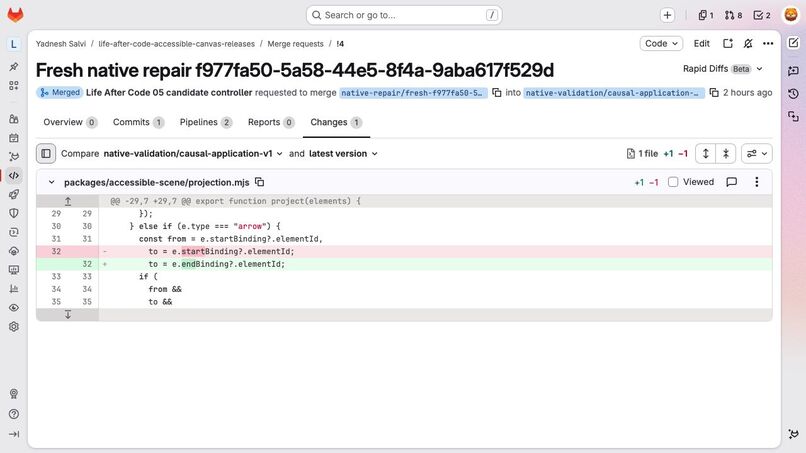
Task: Open Yadnesh Salvi breadcrumb link
Action: (61, 44)
